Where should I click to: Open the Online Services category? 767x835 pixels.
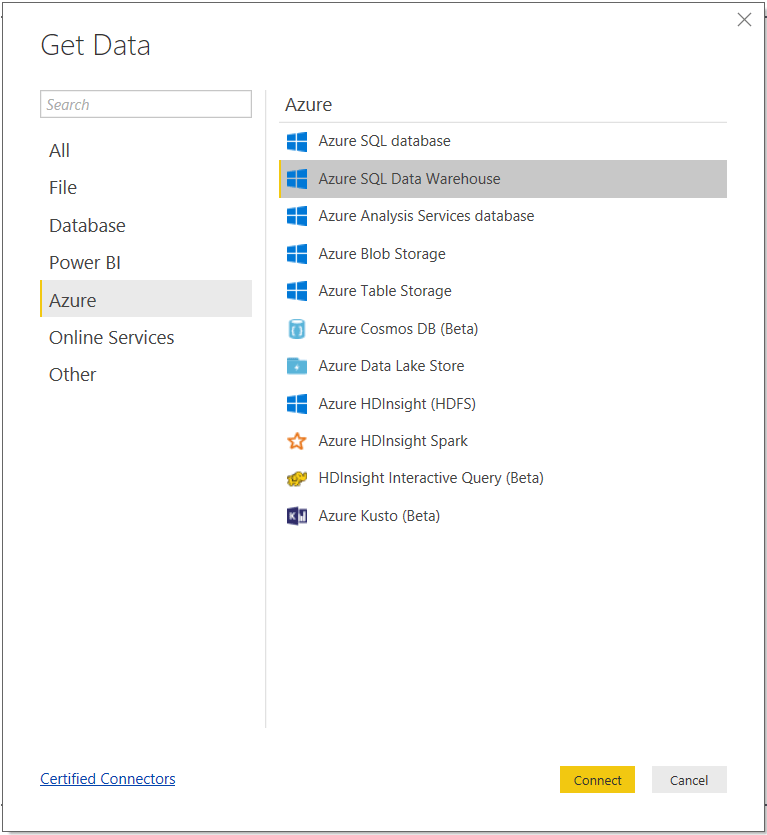[x=111, y=337]
